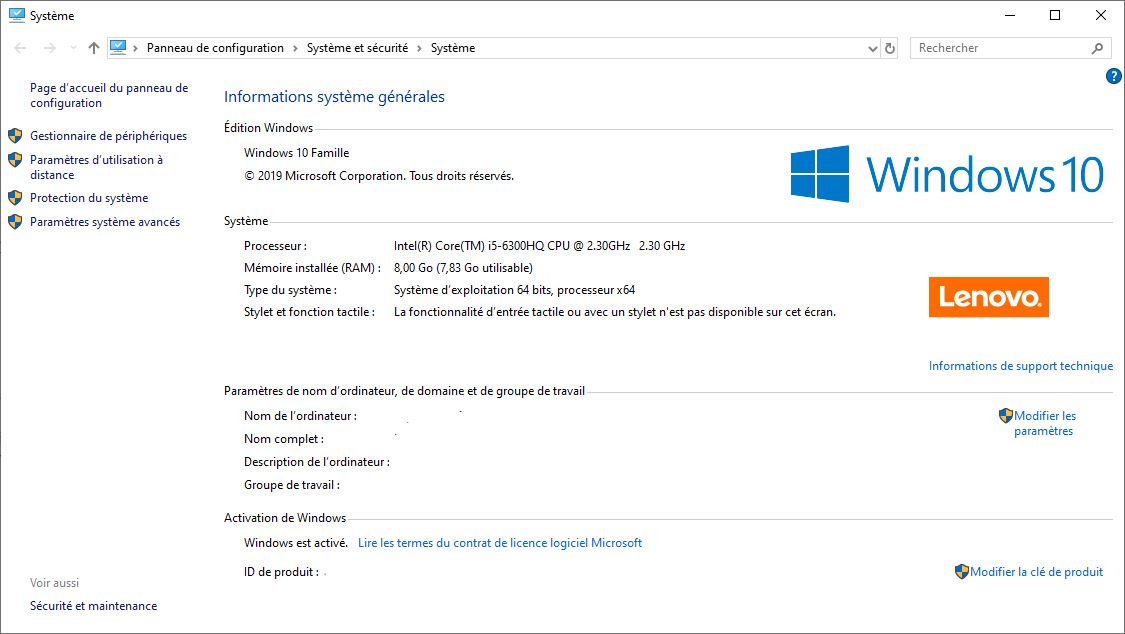Screen dimensions: 1125x634
Task: Select Système et sécurité in the breadcrumb
Action: (x=357, y=48)
